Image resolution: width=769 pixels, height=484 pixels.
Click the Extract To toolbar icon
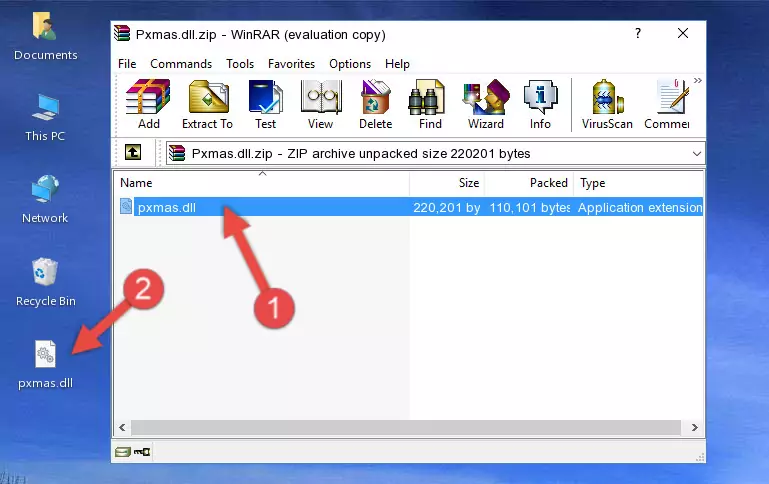point(207,104)
